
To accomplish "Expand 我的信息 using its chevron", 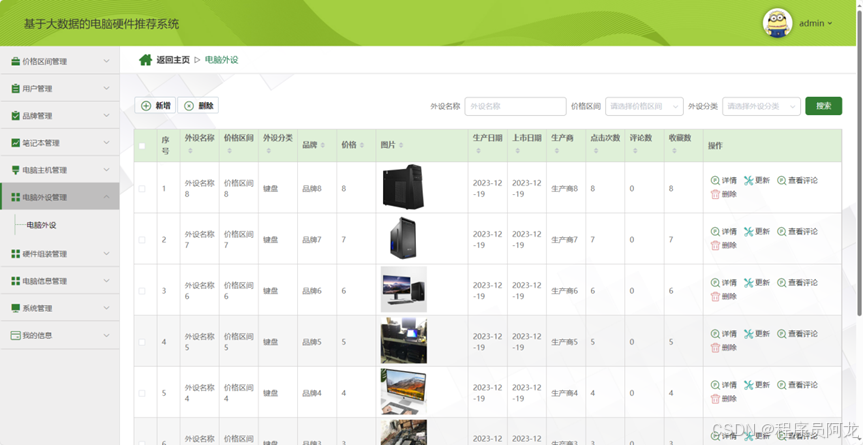I will click(x=106, y=335).
